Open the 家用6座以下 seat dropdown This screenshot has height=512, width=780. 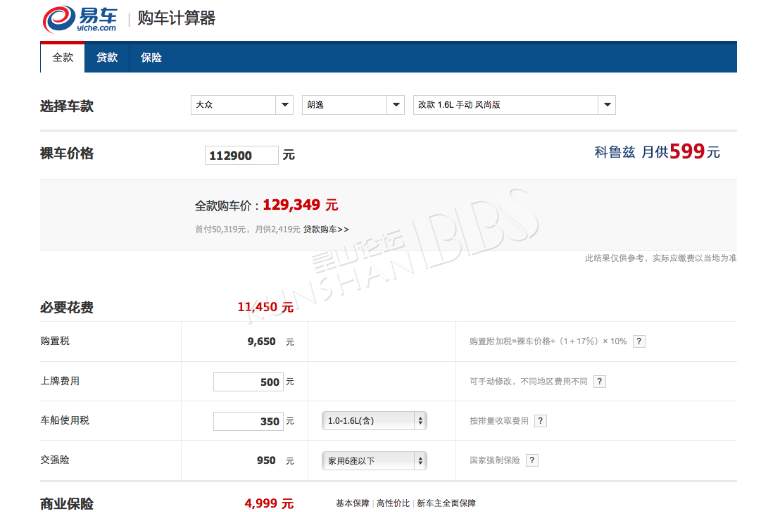pyautogui.click(x=375, y=461)
